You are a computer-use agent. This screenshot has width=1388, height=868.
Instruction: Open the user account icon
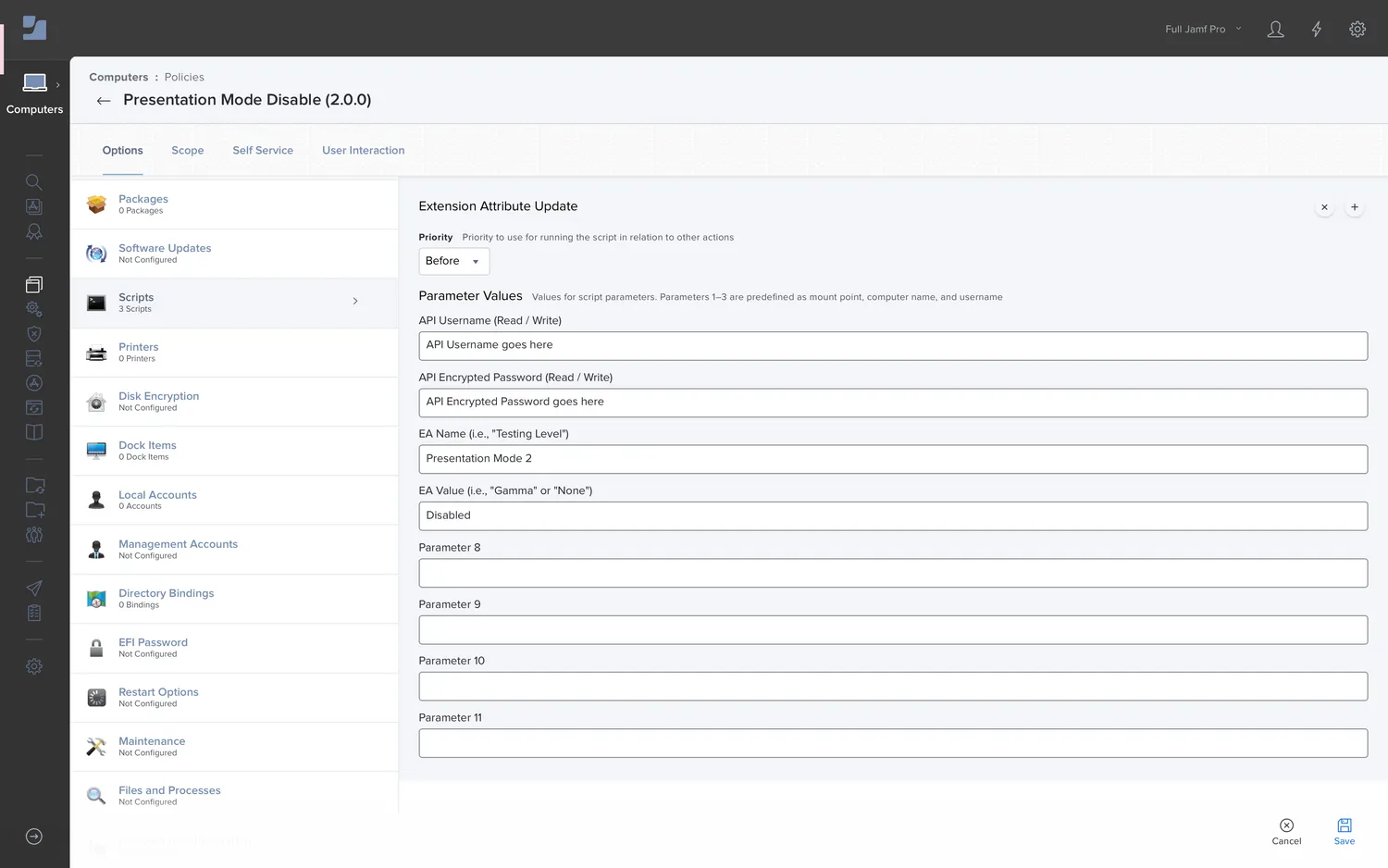[1275, 29]
